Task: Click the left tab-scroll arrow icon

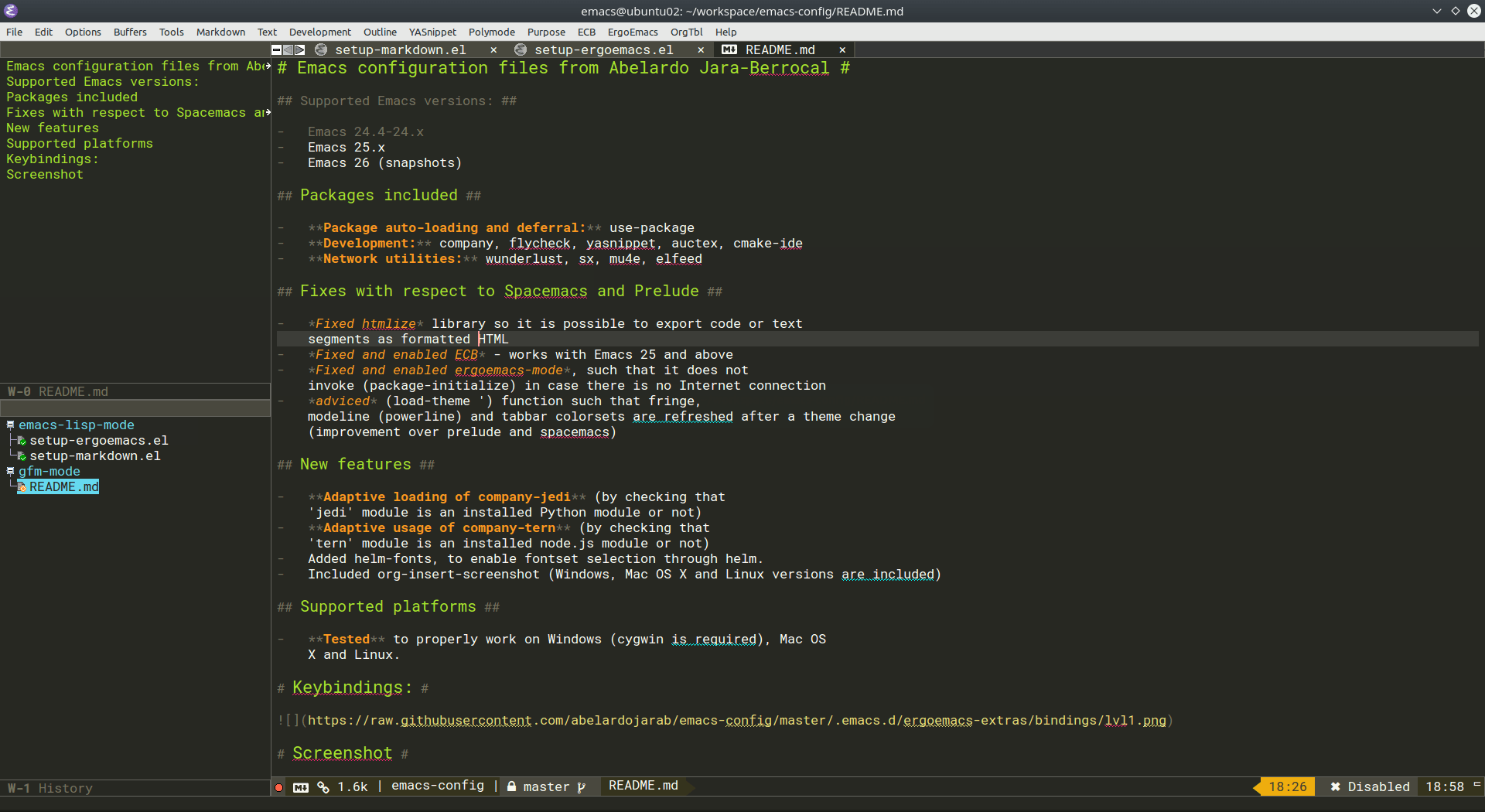Action: point(288,49)
